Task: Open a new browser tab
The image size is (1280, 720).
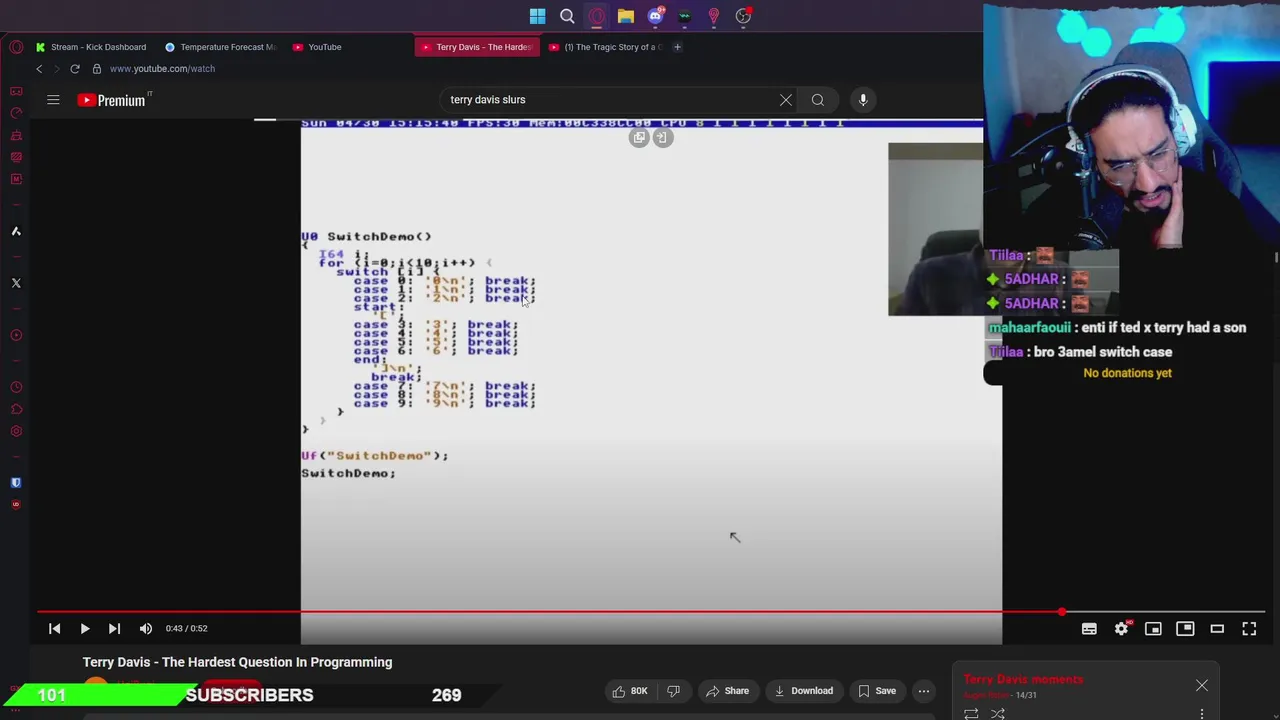Action: click(x=677, y=47)
